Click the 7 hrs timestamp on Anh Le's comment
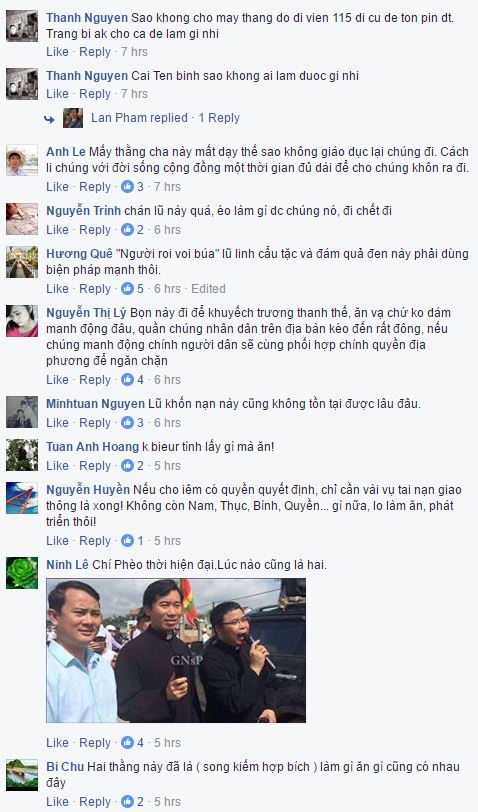Screen dimensions: 478x812 (167, 187)
